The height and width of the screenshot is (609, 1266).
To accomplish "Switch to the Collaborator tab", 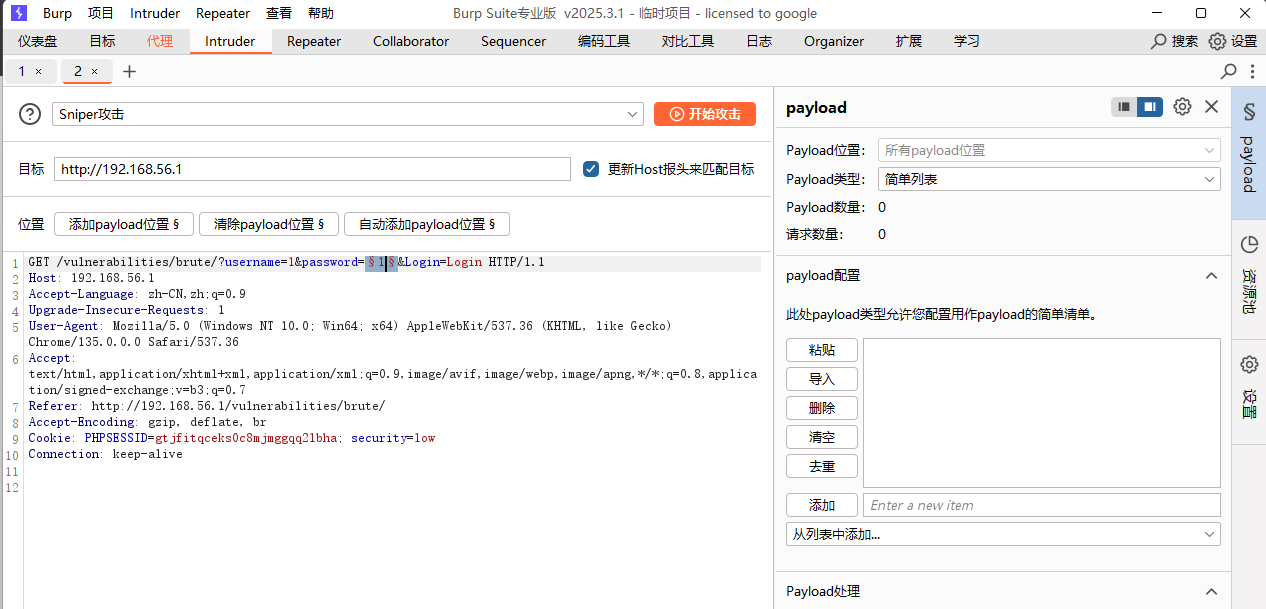I will point(411,41).
